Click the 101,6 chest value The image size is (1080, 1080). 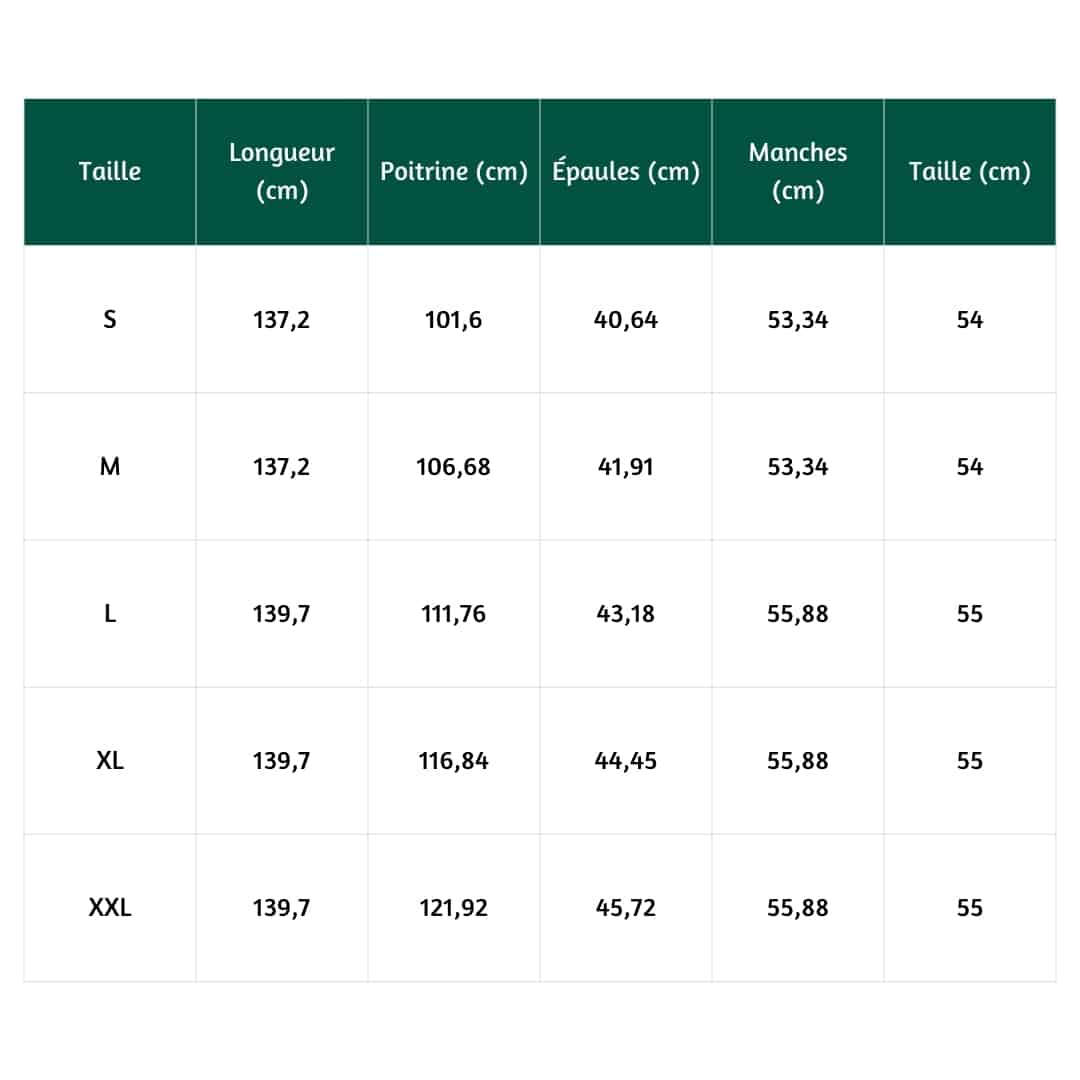pos(454,320)
